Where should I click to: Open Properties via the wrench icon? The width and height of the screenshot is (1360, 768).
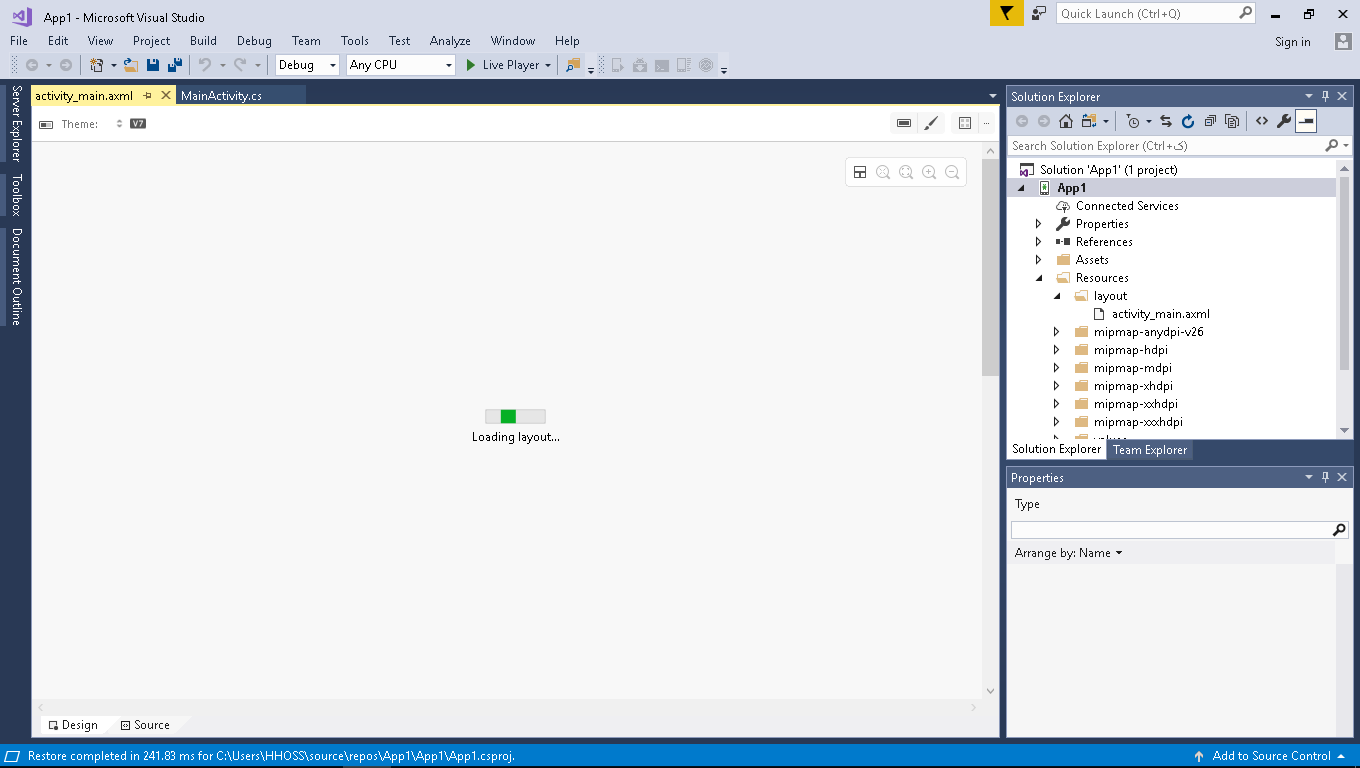1284,121
